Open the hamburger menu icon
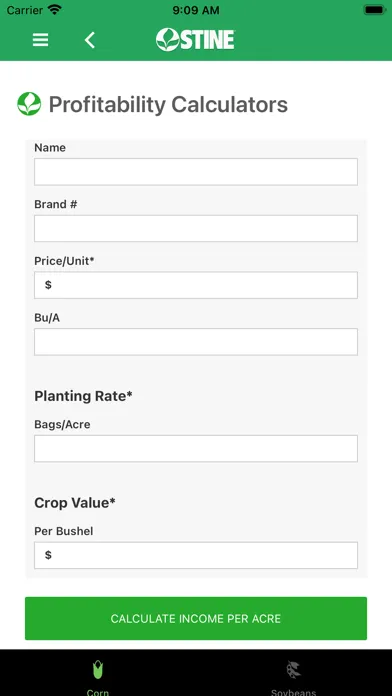 (40, 40)
